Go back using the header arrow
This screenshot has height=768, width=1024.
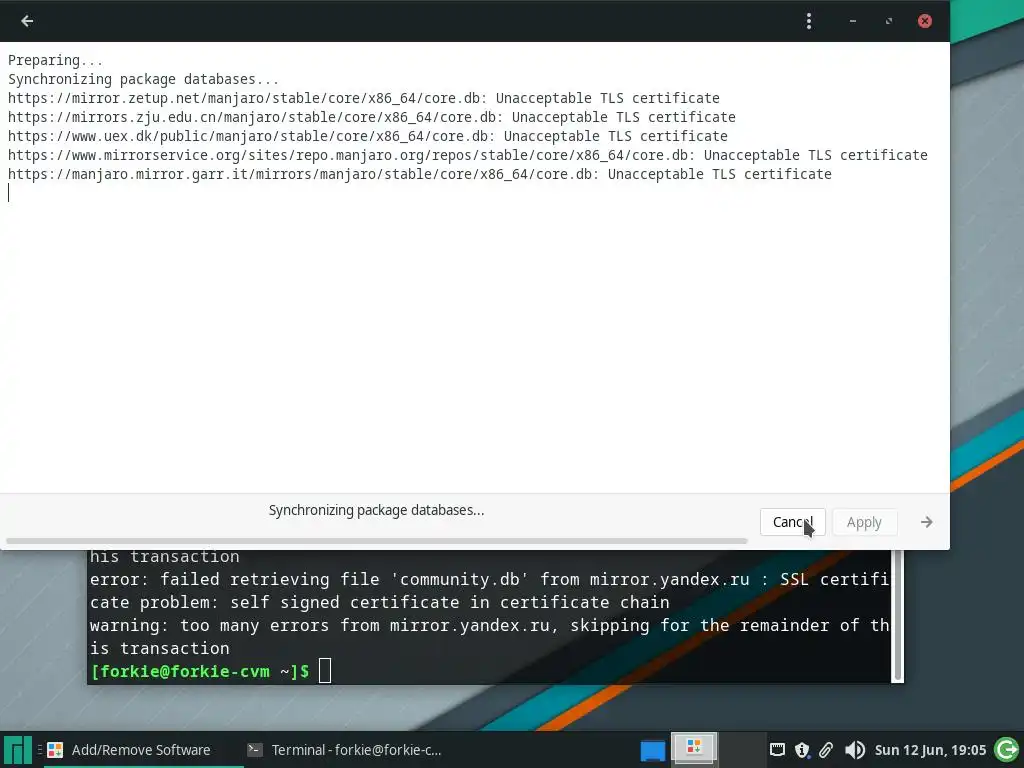point(27,21)
